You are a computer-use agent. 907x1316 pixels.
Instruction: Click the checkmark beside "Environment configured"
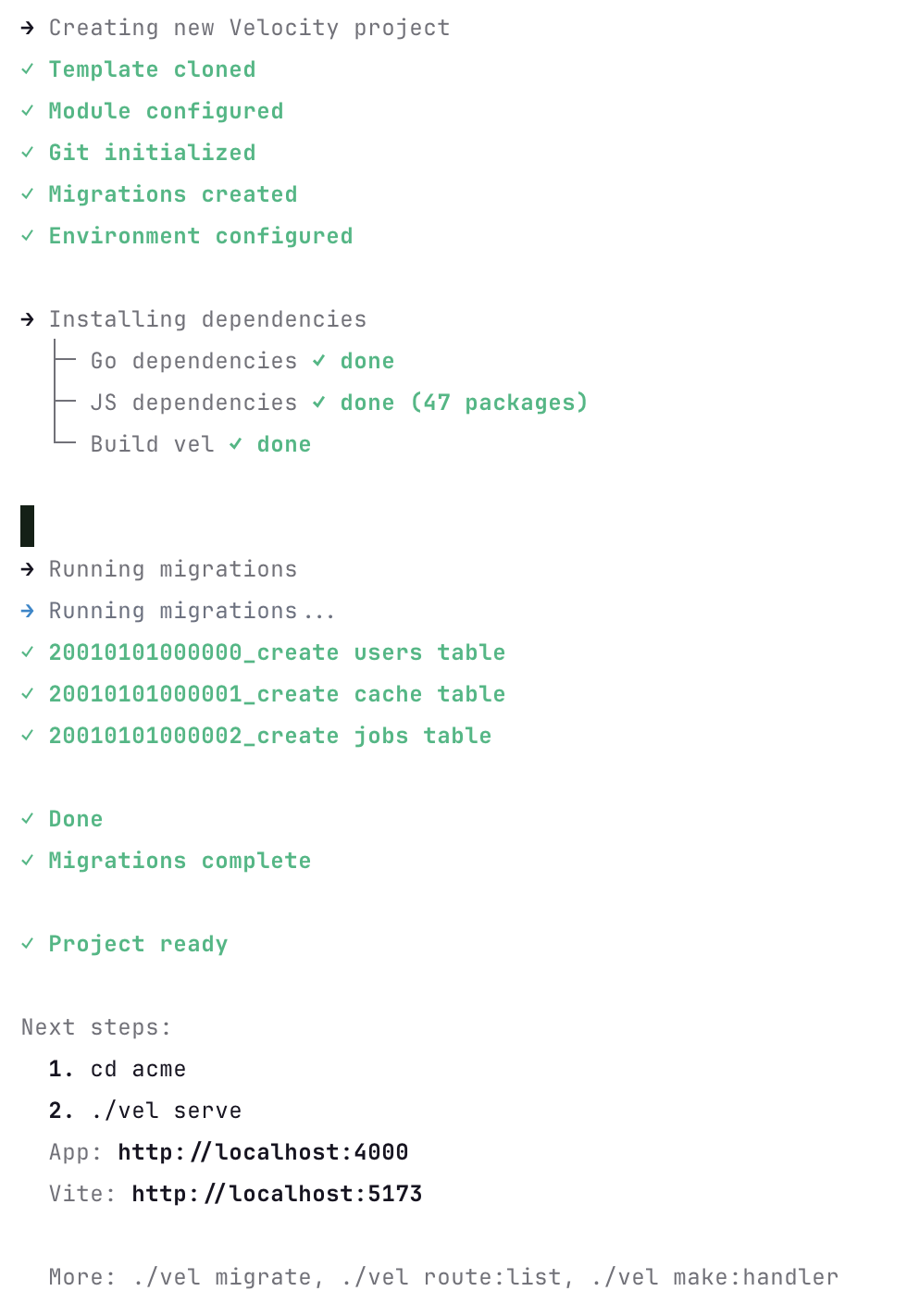point(28,236)
